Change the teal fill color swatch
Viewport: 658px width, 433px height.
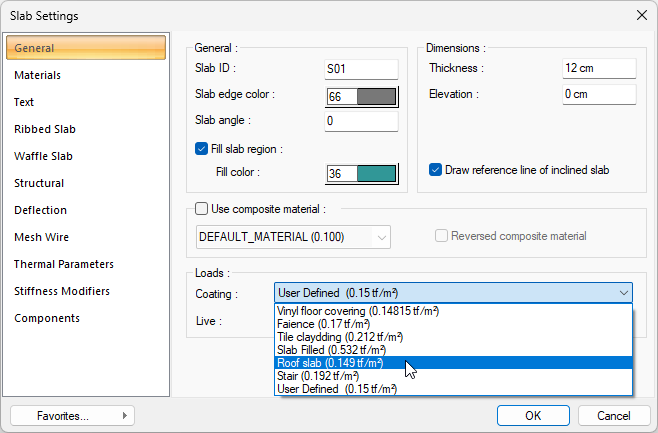[x=376, y=174]
